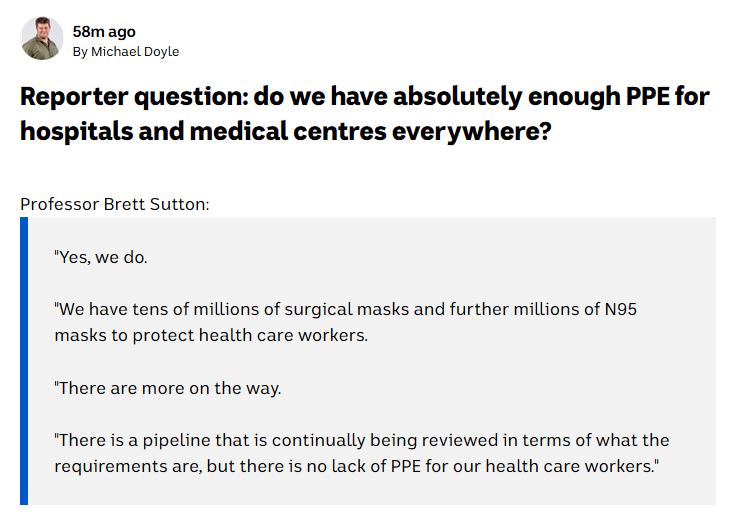Click the line starting "We have tens of millions"
Screen dimensions: 744x525
[345, 309]
